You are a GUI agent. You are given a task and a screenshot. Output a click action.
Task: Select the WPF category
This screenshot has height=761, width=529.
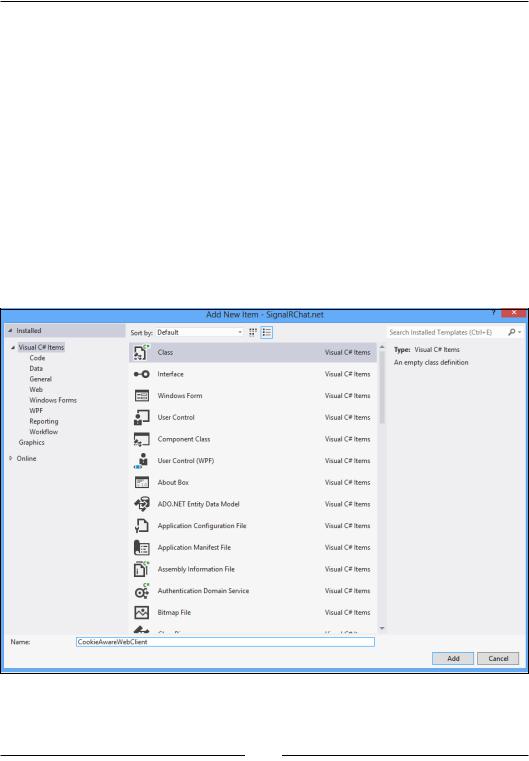click(x=36, y=411)
